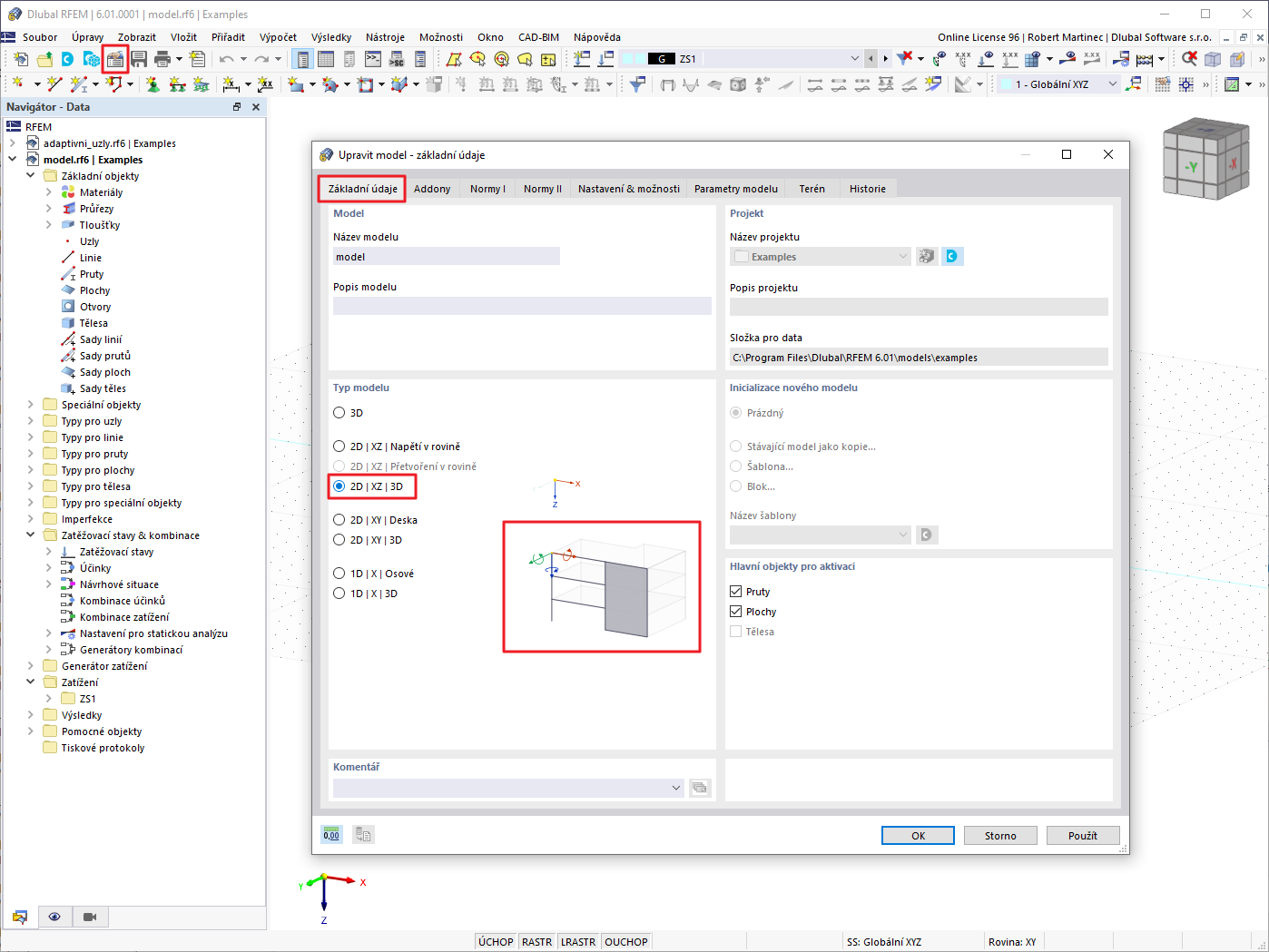Open the edit model base data icon
Screen dimensions: 1269x952
[114, 59]
